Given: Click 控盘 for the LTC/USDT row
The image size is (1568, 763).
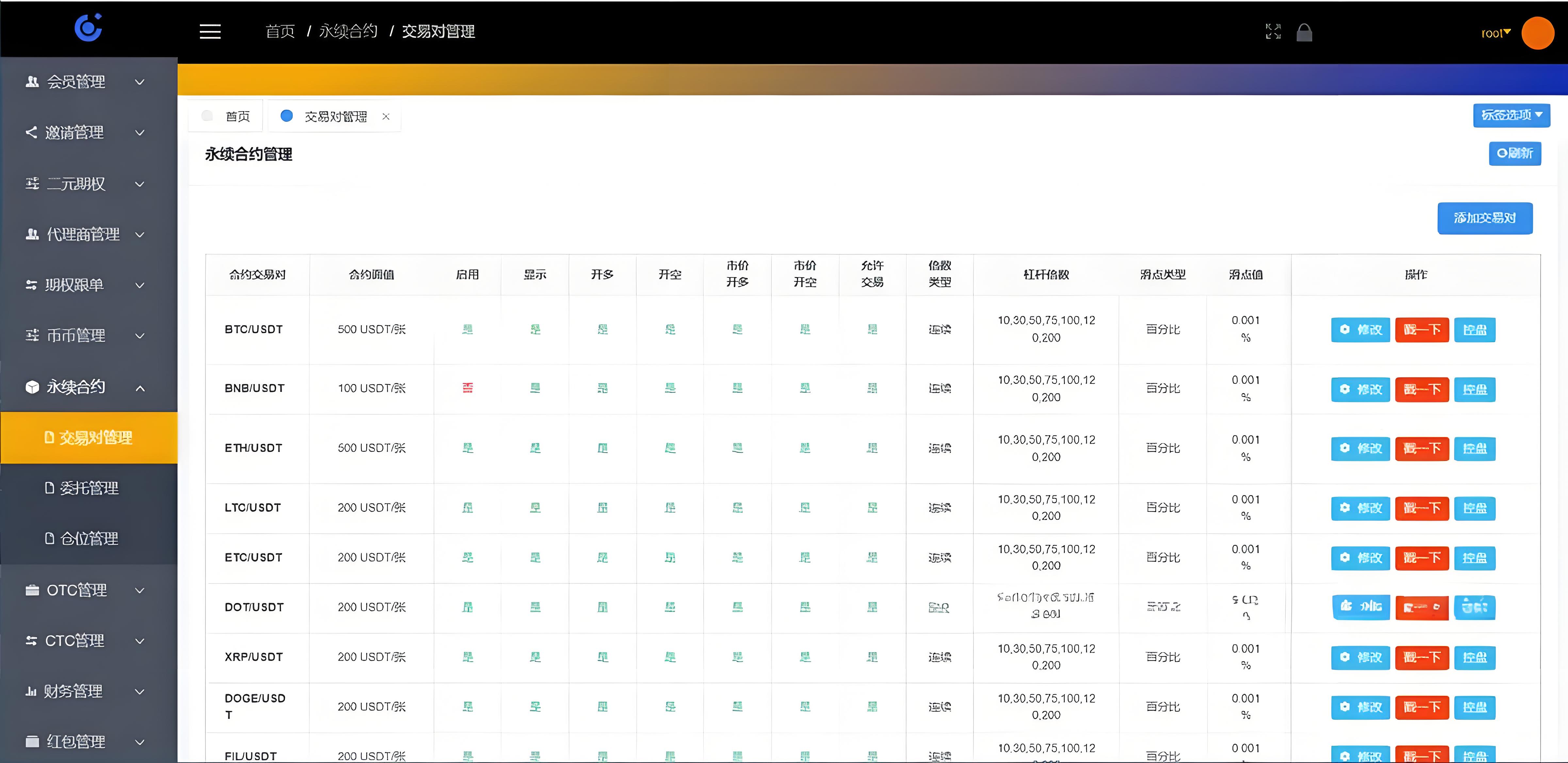Looking at the screenshot, I should coord(1474,508).
